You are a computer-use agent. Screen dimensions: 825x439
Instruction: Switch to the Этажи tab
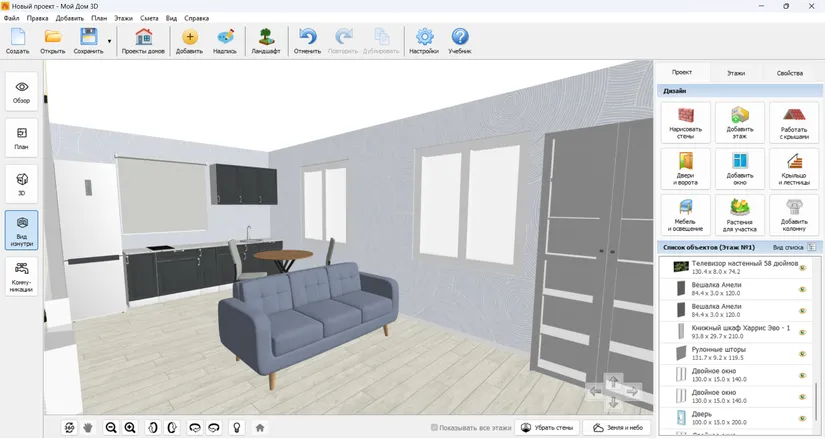click(x=736, y=73)
